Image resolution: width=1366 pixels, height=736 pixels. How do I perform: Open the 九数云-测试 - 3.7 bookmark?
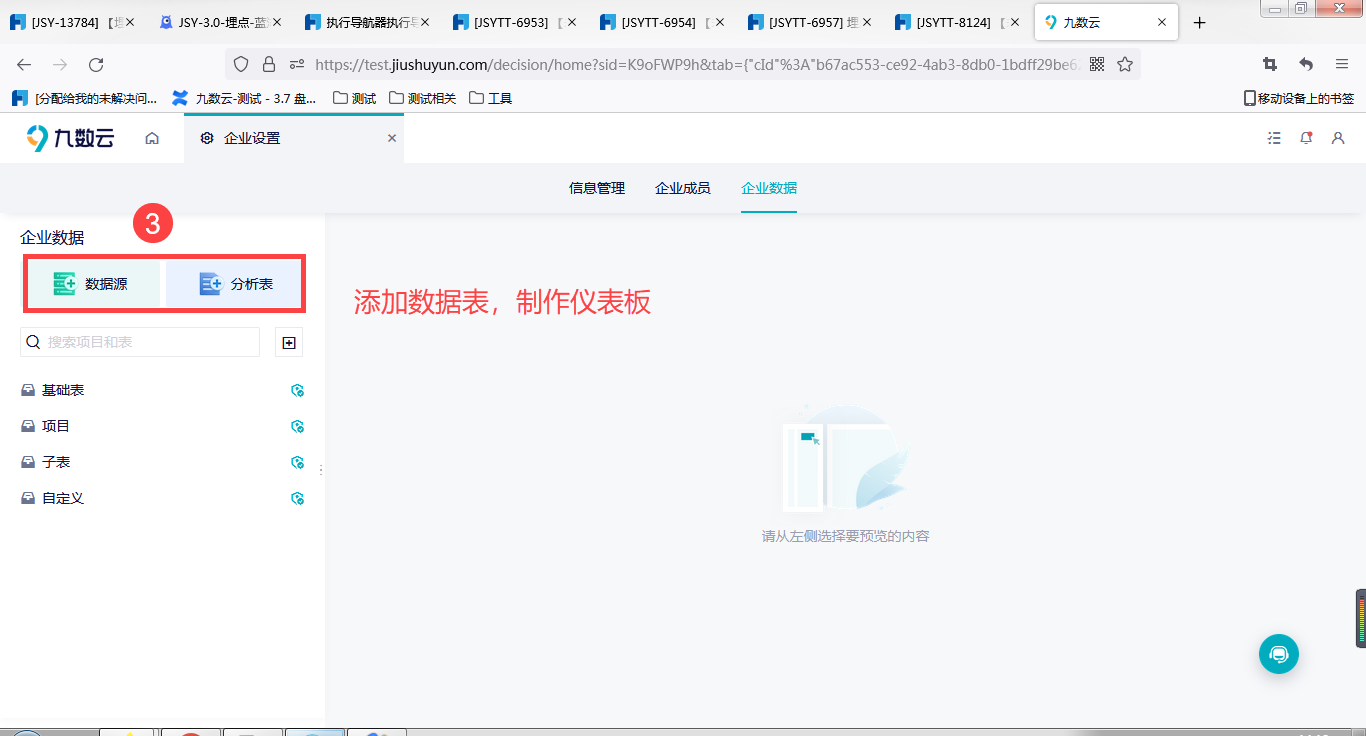245,98
